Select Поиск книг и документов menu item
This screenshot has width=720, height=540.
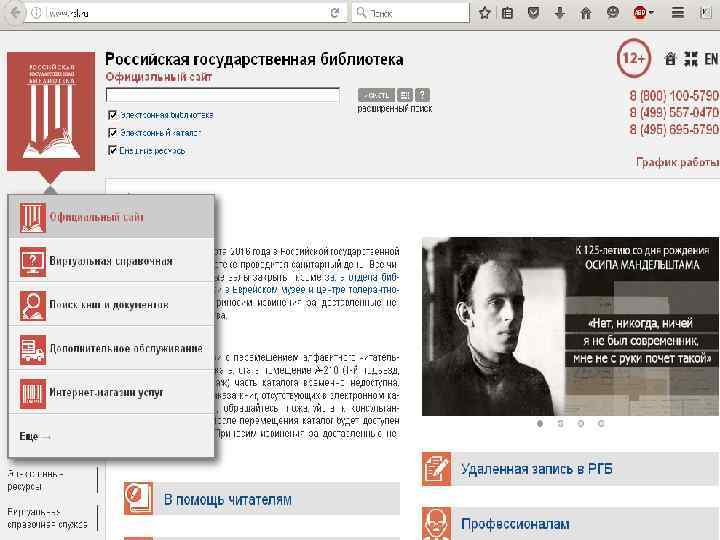tap(111, 305)
